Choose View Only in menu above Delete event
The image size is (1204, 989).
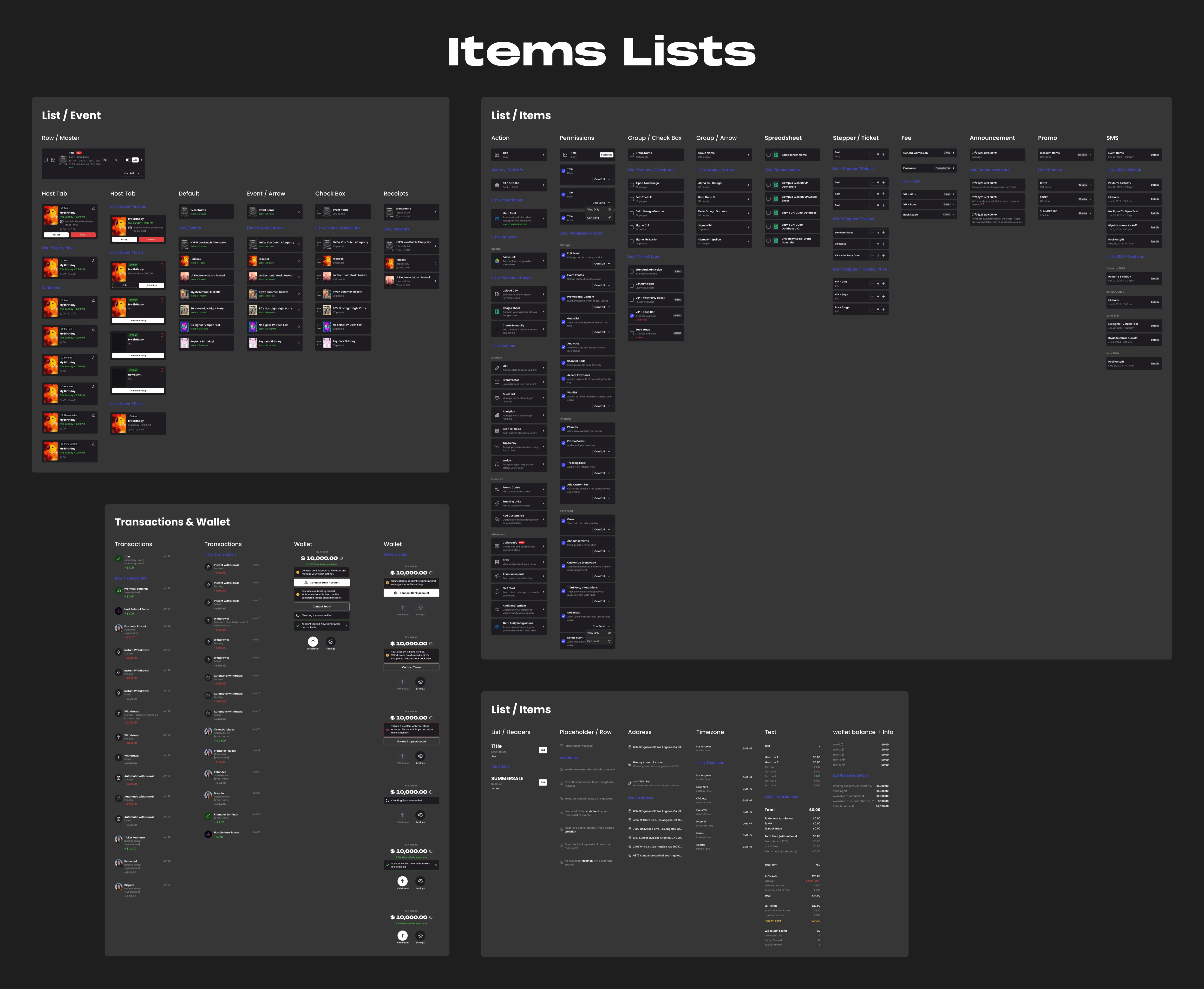pos(599,633)
